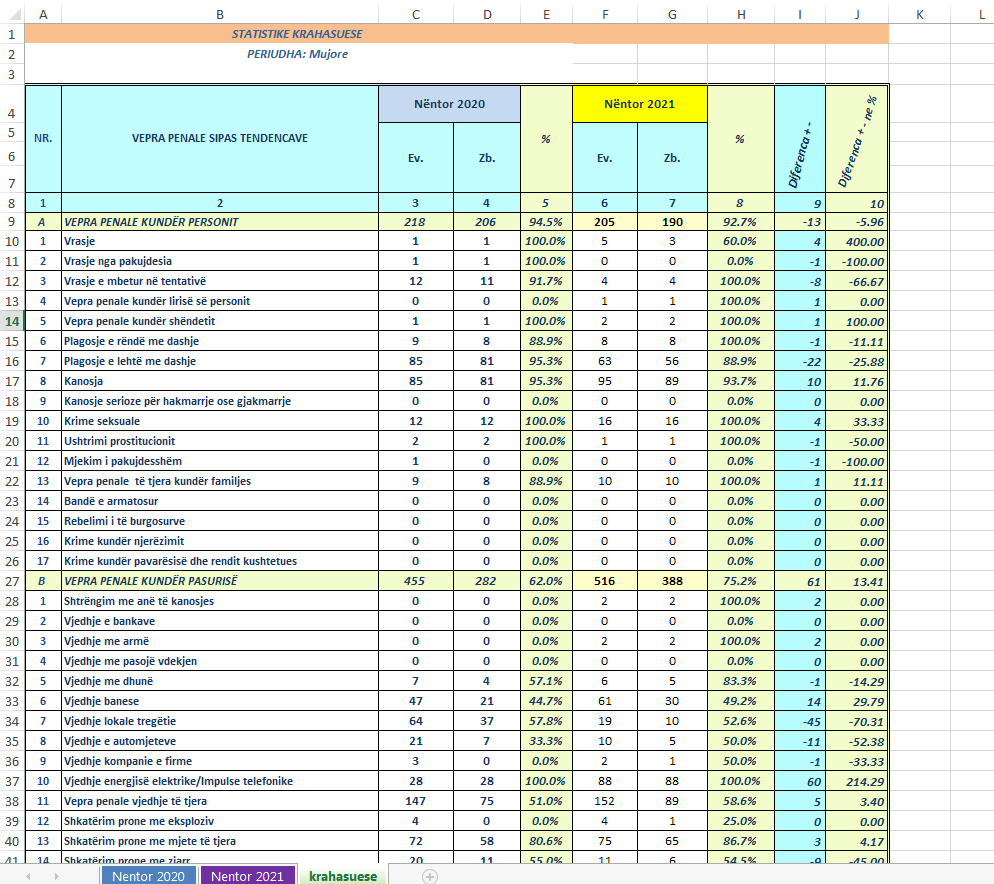The image size is (994, 884).
Task: Click the yellow Nëntor 2021 header cell
Action: (x=639, y=104)
